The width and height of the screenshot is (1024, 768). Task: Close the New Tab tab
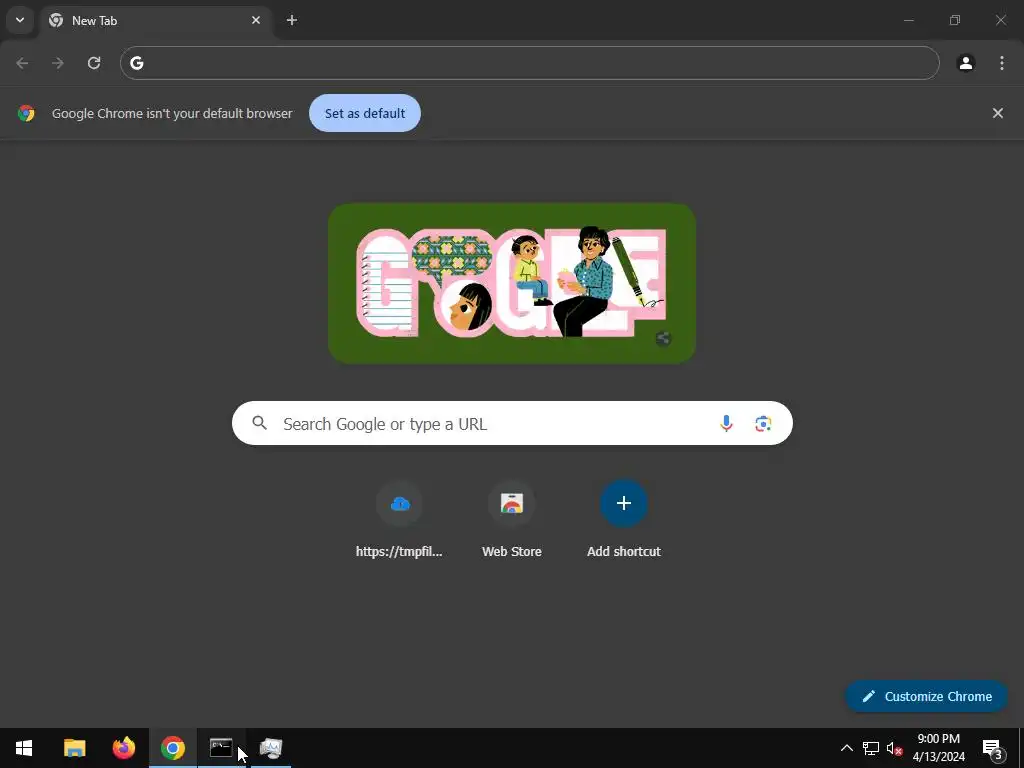(x=256, y=20)
